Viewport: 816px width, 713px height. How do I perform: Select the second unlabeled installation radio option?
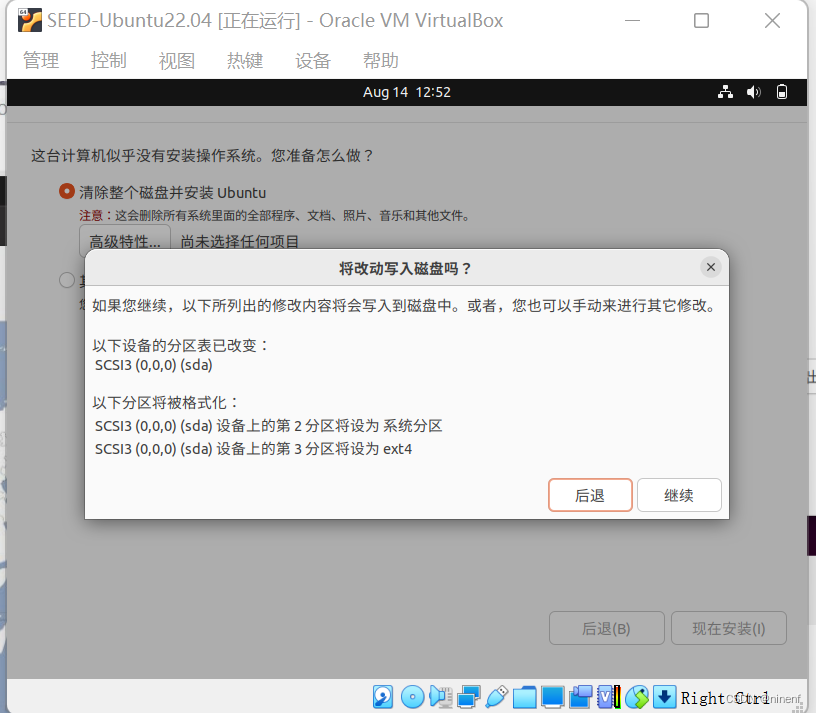point(67,280)
